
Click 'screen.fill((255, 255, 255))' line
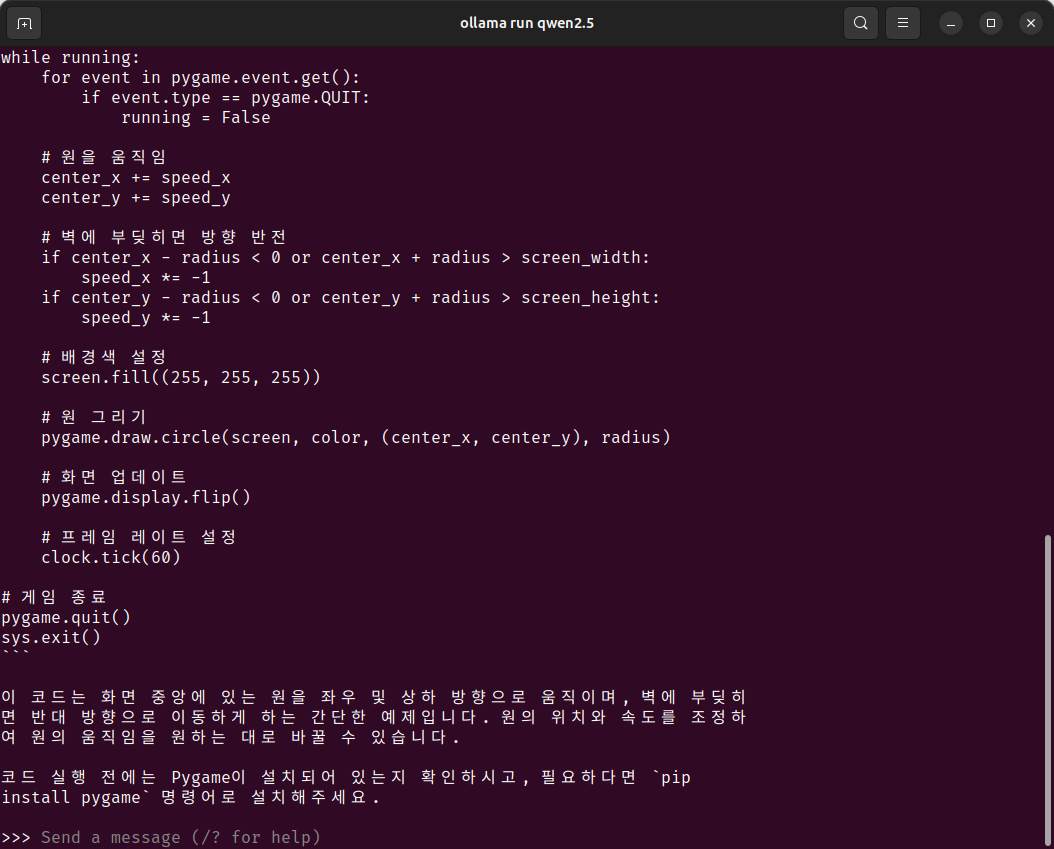click(181, 378)
